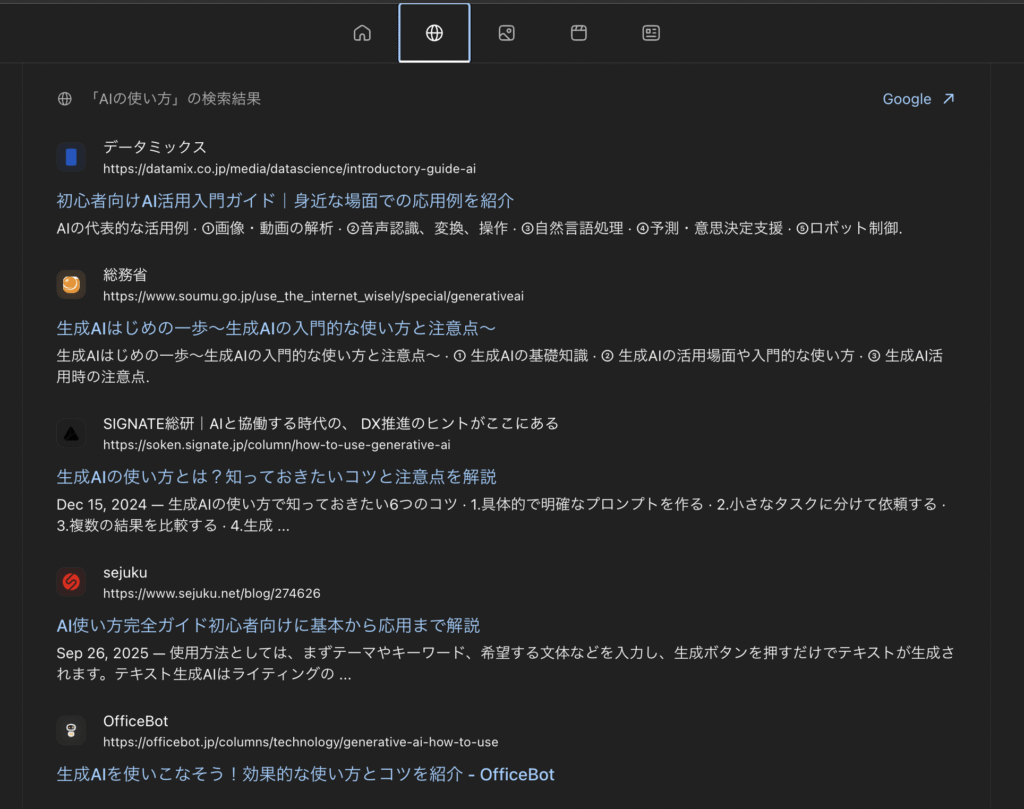Image resolution: width=1024 pixels, height=809 pixels.
Task: Open AI使い方完全ガイド result link
Action: [x=268, y=625]
